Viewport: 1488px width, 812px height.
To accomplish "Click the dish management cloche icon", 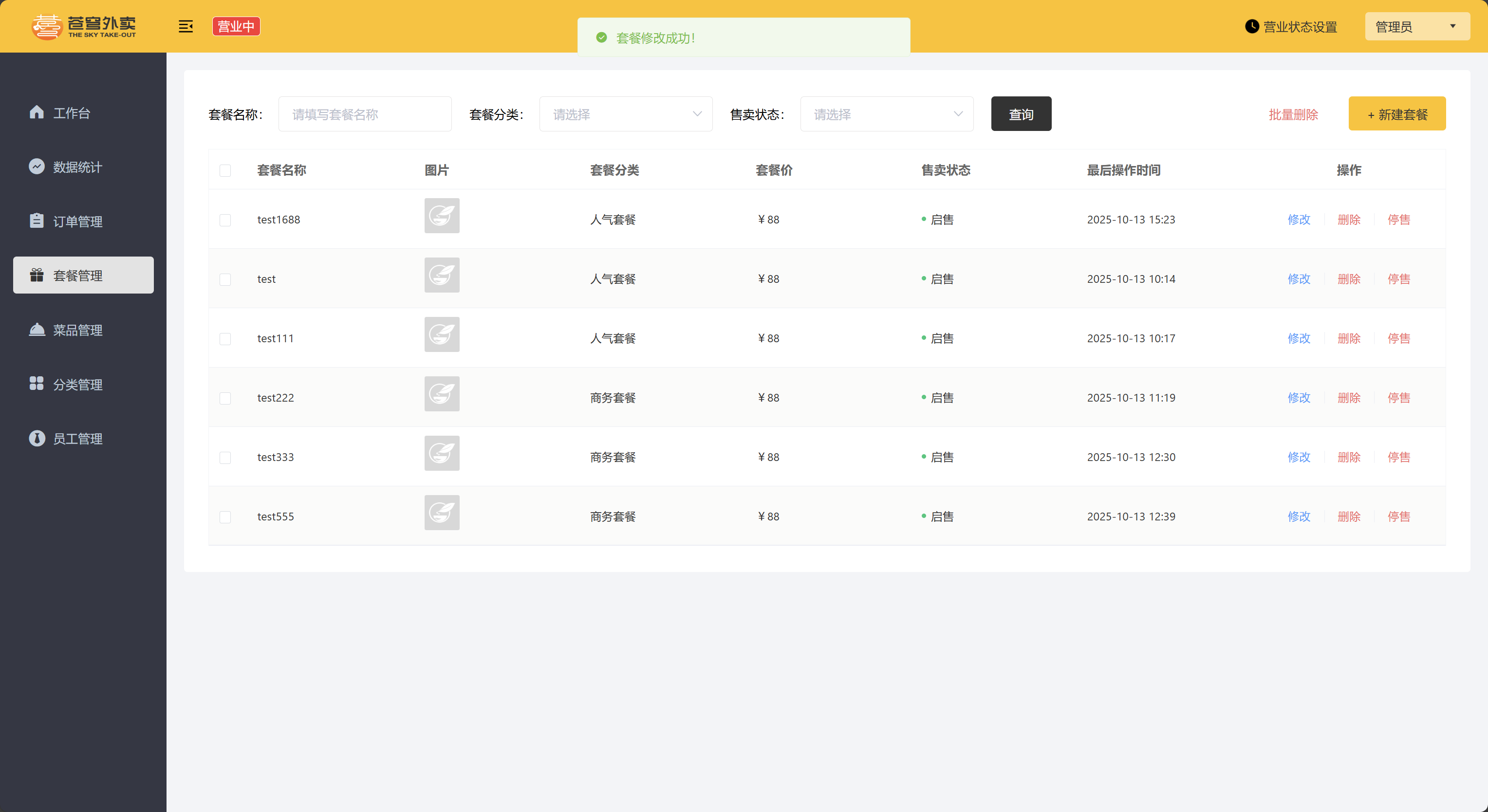I will 37,329.
